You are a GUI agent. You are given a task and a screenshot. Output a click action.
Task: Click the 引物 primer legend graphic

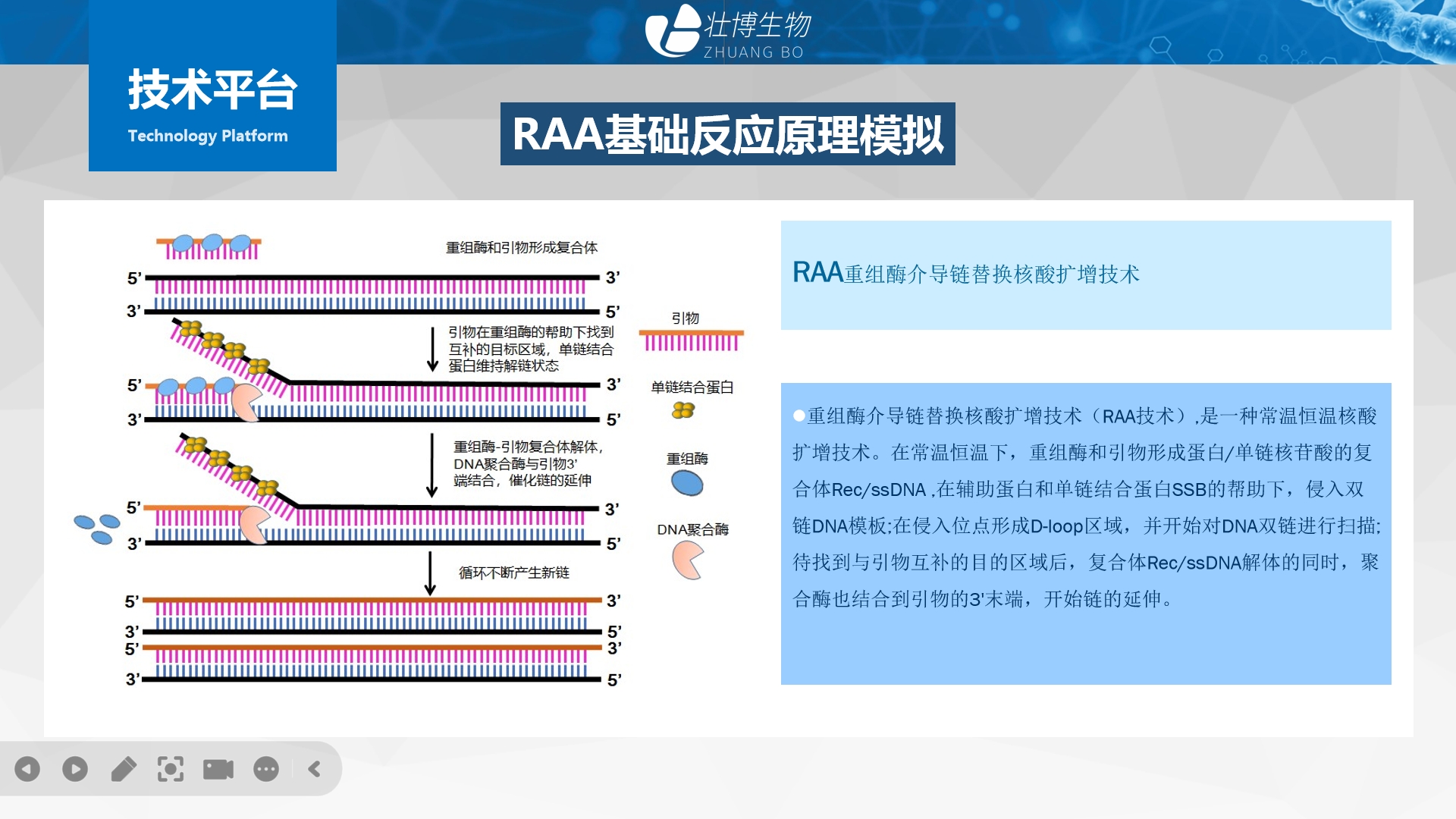[x=691, y=340]
